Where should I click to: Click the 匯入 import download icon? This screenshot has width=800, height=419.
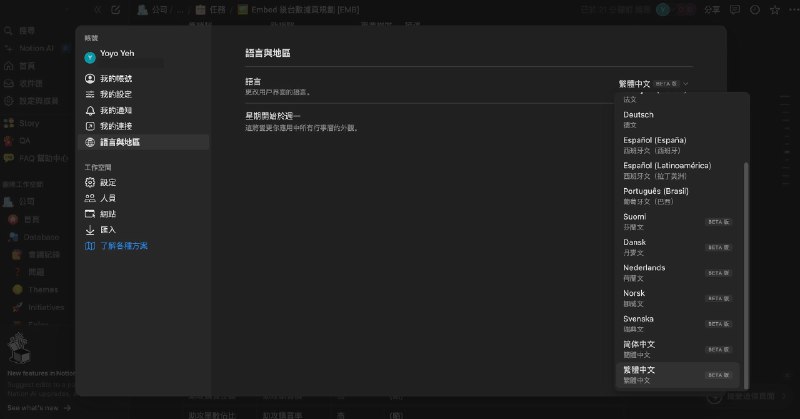tap(90, 230)
